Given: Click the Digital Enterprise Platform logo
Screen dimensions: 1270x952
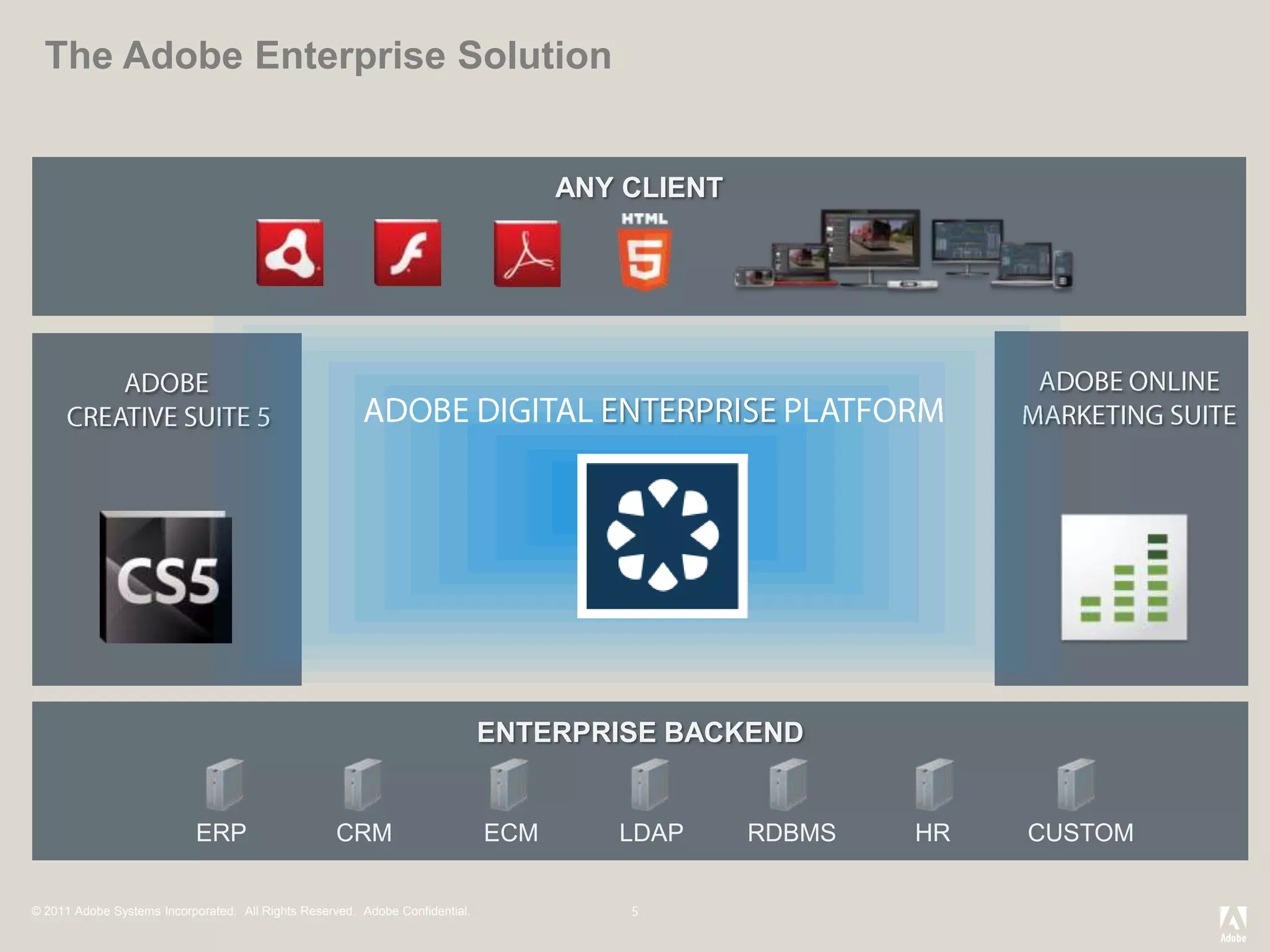Looking at the screenshot, I should pyautogui.click(x=662, y=536).
